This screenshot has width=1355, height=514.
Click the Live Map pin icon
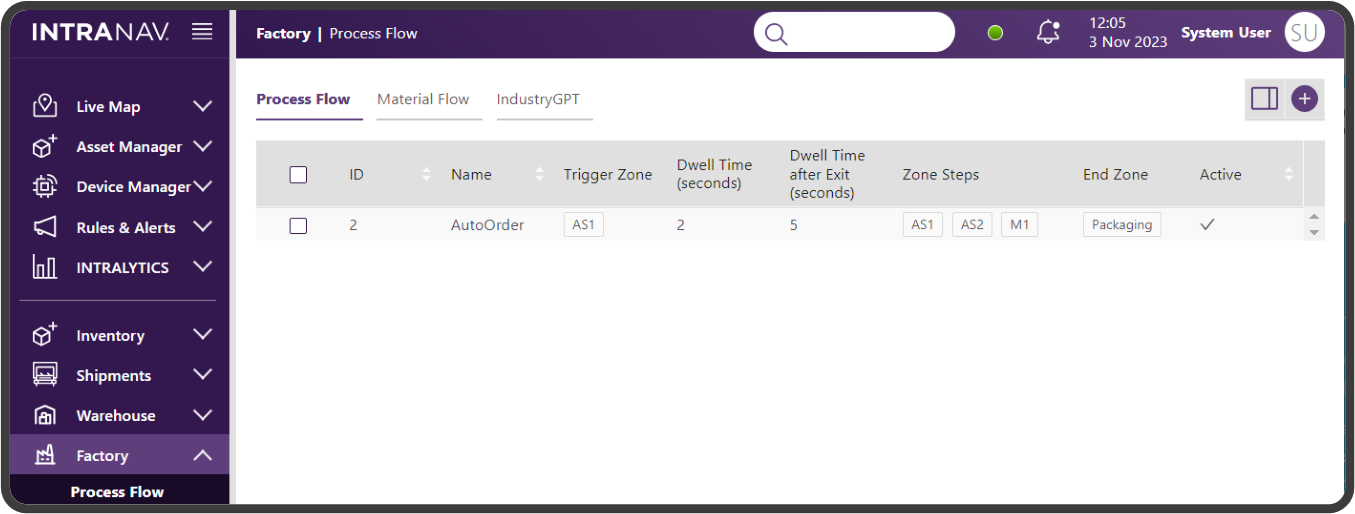tap(44, 106)
